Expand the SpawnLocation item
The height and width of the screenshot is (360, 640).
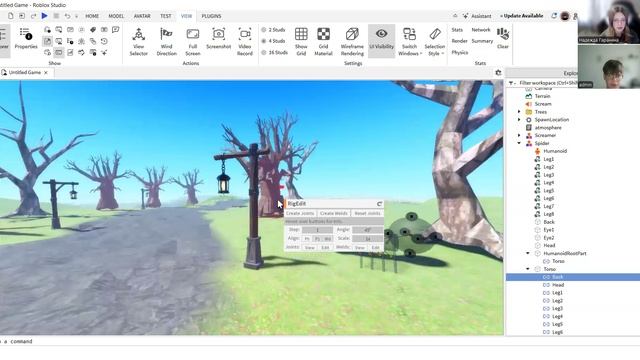click(519, 120)
